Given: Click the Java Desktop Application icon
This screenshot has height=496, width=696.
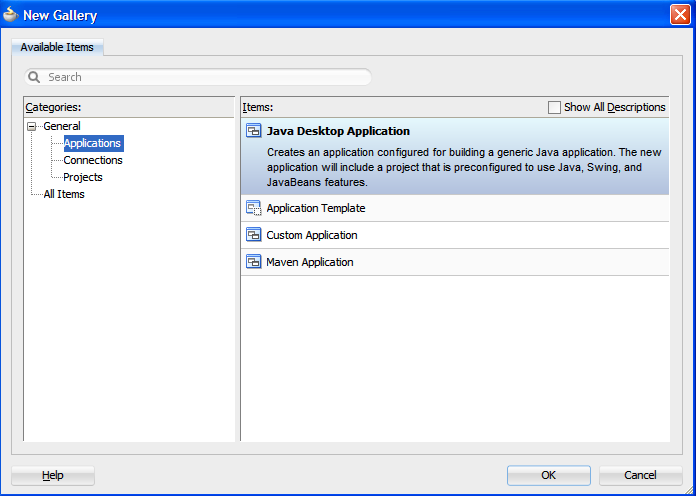Looking at the screenshot, I should [x=254, y=131].
